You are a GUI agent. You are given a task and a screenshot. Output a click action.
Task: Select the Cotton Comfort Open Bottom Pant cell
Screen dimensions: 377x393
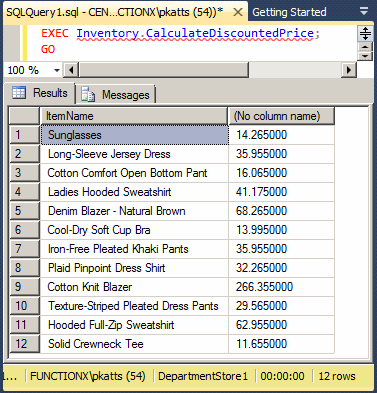[135, 173]
